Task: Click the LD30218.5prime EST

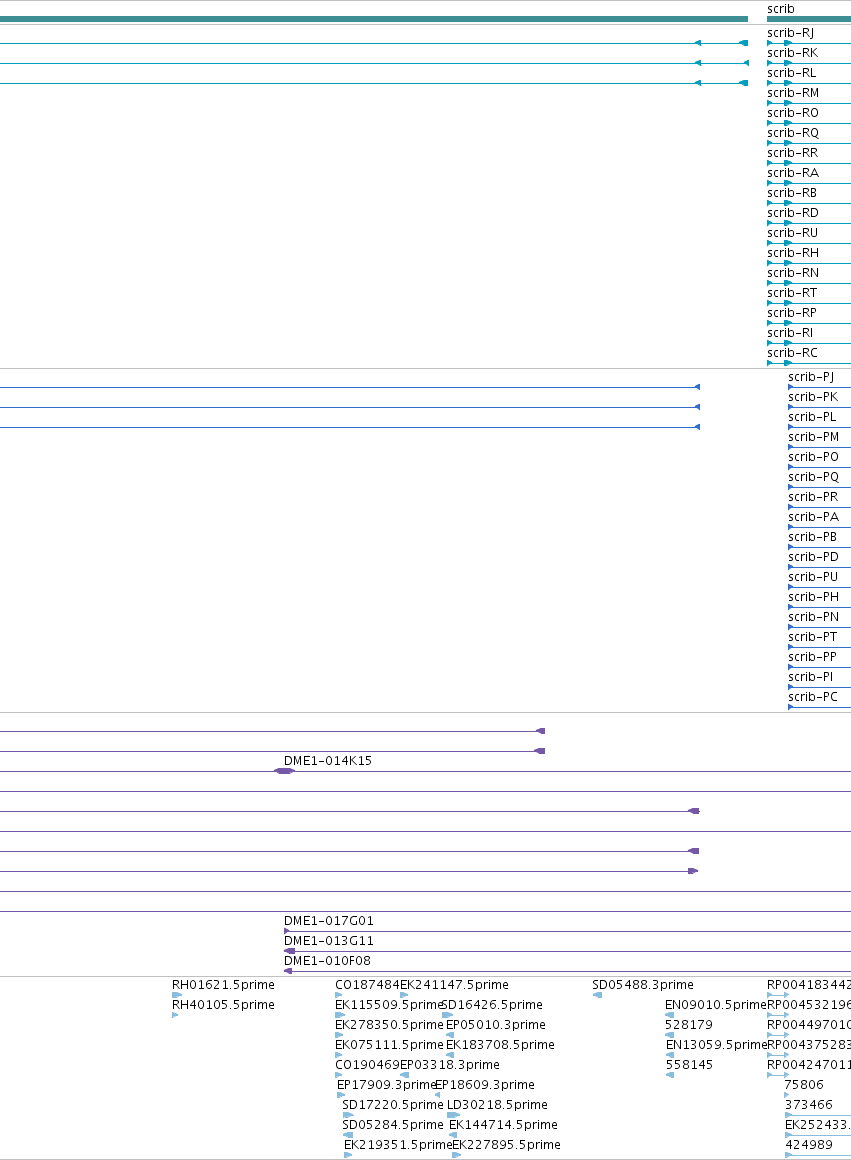Action: 497,1105
